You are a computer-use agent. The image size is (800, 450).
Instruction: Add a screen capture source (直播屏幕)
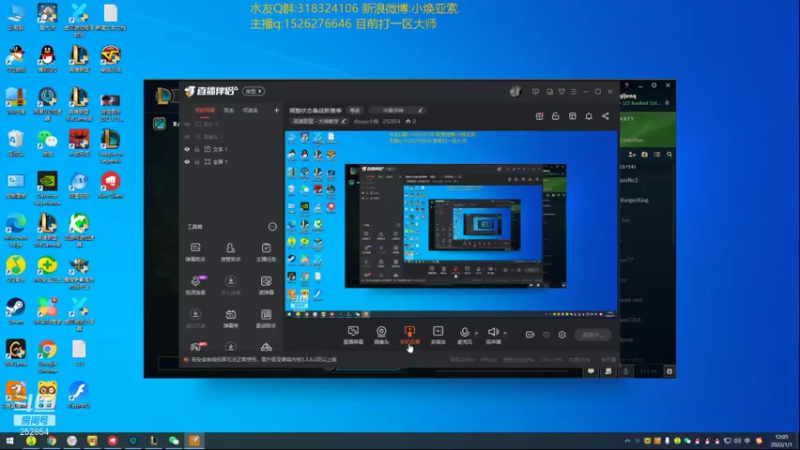point(353,335)
